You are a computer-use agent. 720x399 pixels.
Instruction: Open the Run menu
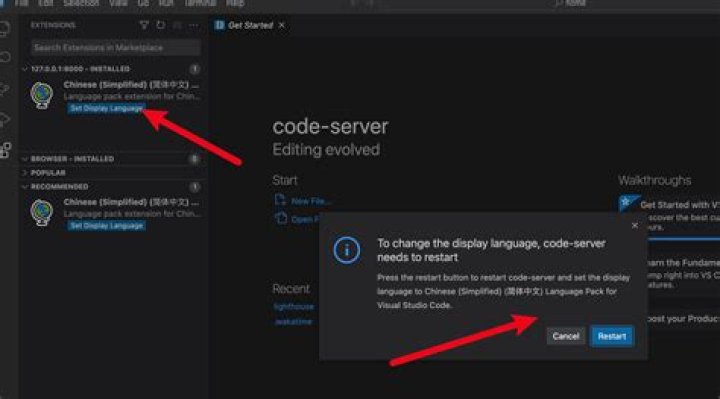166,3
